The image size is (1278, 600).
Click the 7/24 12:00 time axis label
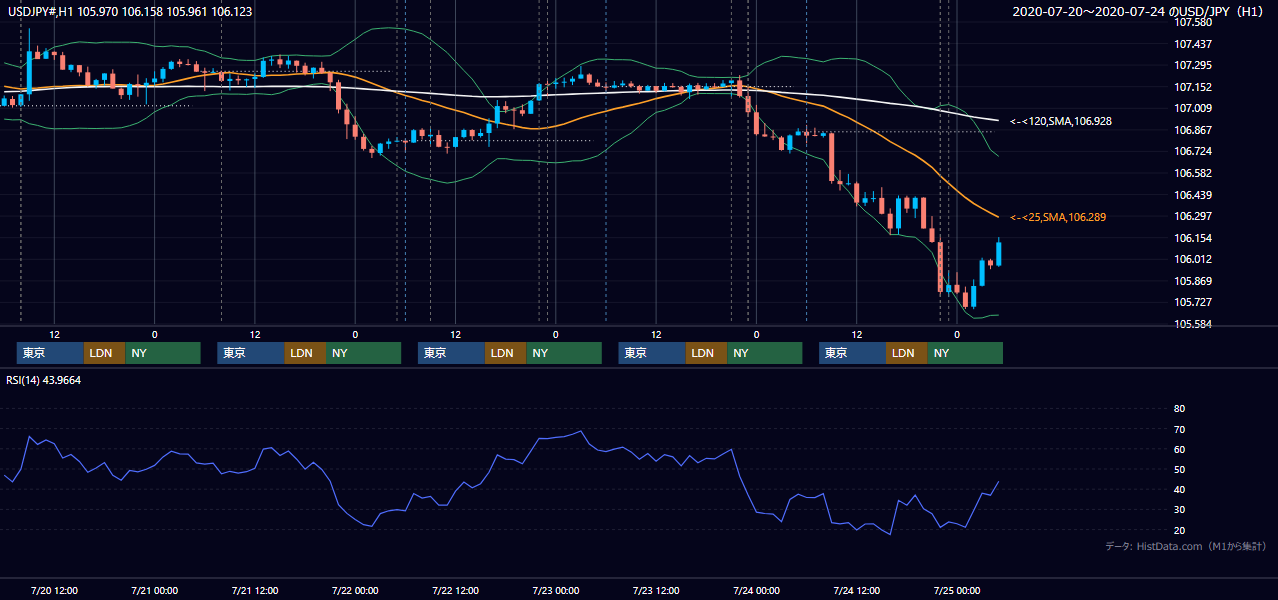tap(856, 590)
